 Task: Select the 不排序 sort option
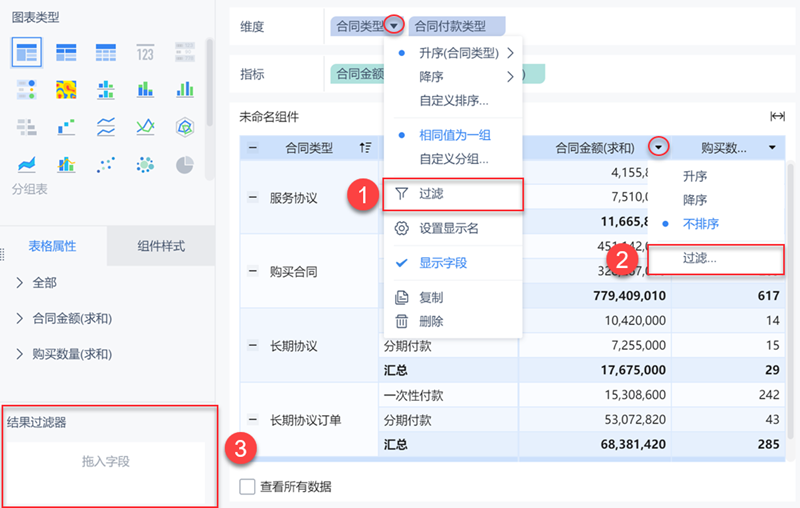click(x=700, y=224)
